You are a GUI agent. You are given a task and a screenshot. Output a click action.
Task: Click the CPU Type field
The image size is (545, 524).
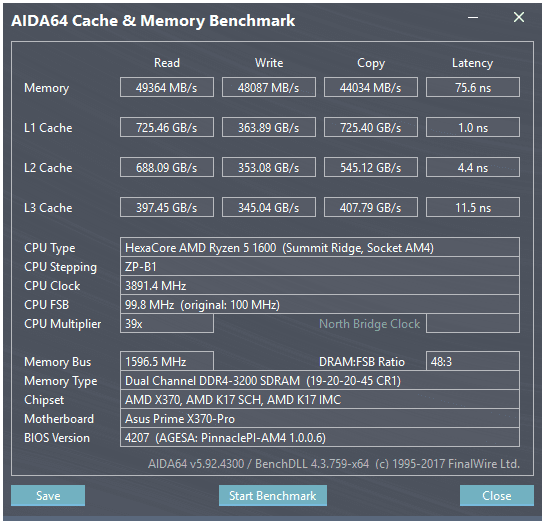coord(320,247)
